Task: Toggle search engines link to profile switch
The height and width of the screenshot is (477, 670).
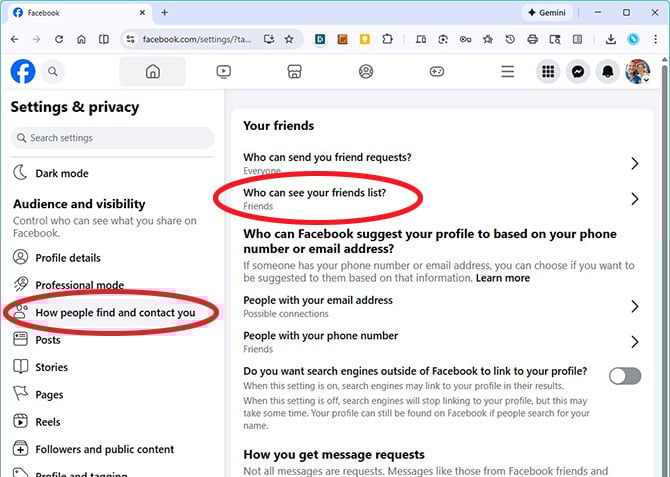Action: [x=625, y=376]
